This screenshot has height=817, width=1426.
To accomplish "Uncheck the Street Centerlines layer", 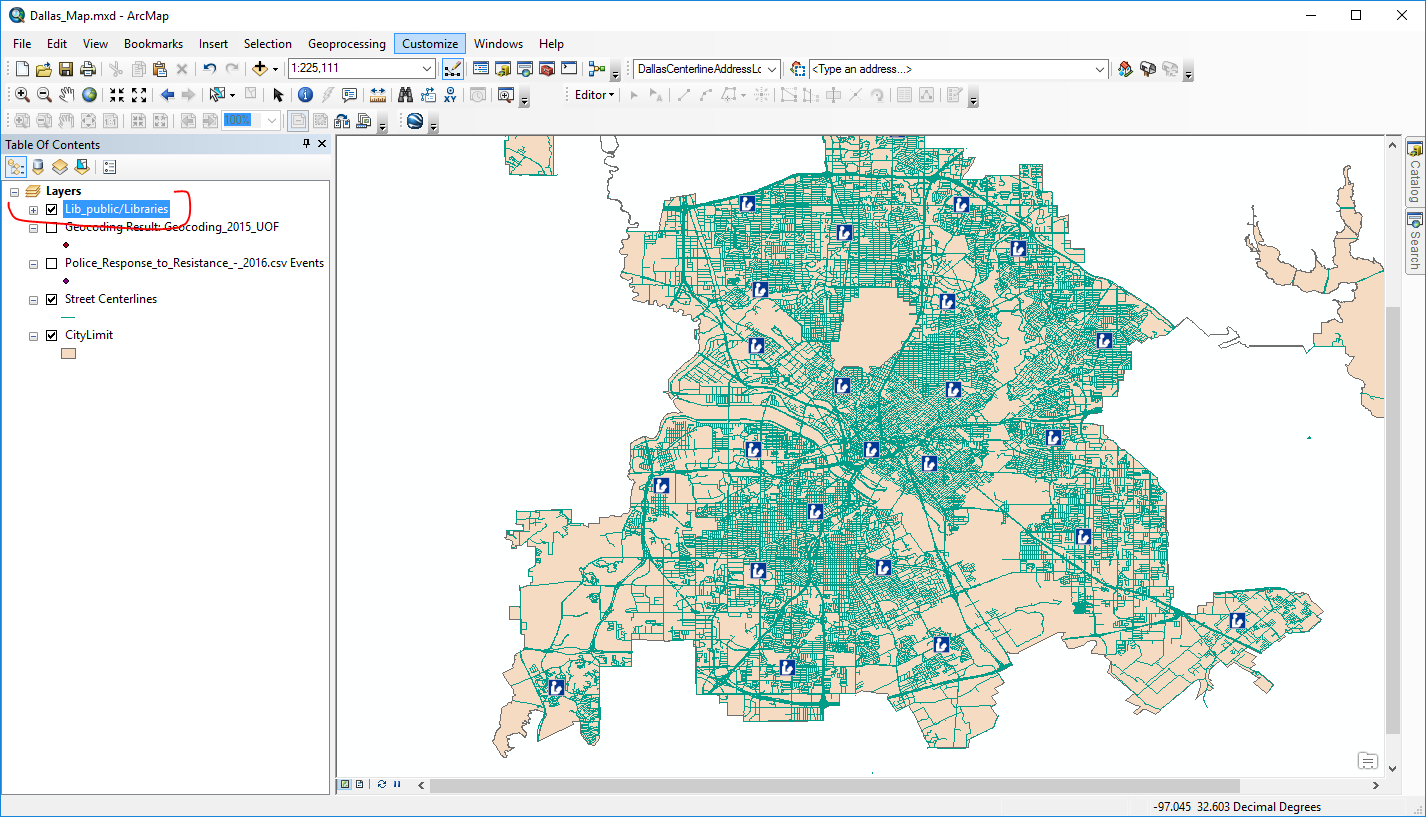I will (51, 299).
